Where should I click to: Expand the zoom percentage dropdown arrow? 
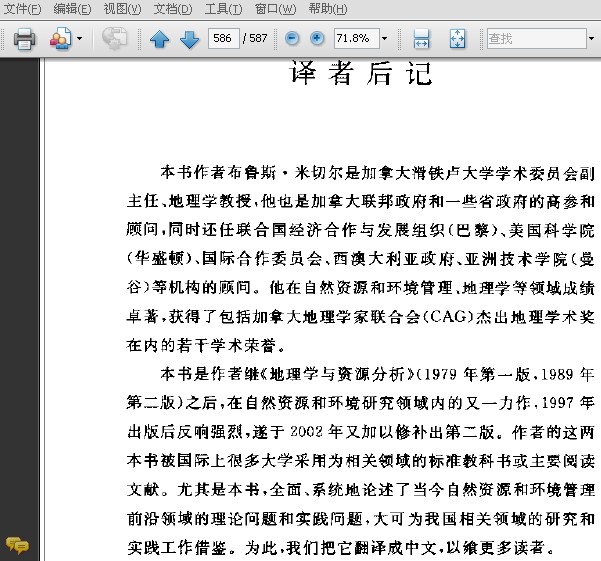pyautogui.click(x=384, y=38)
